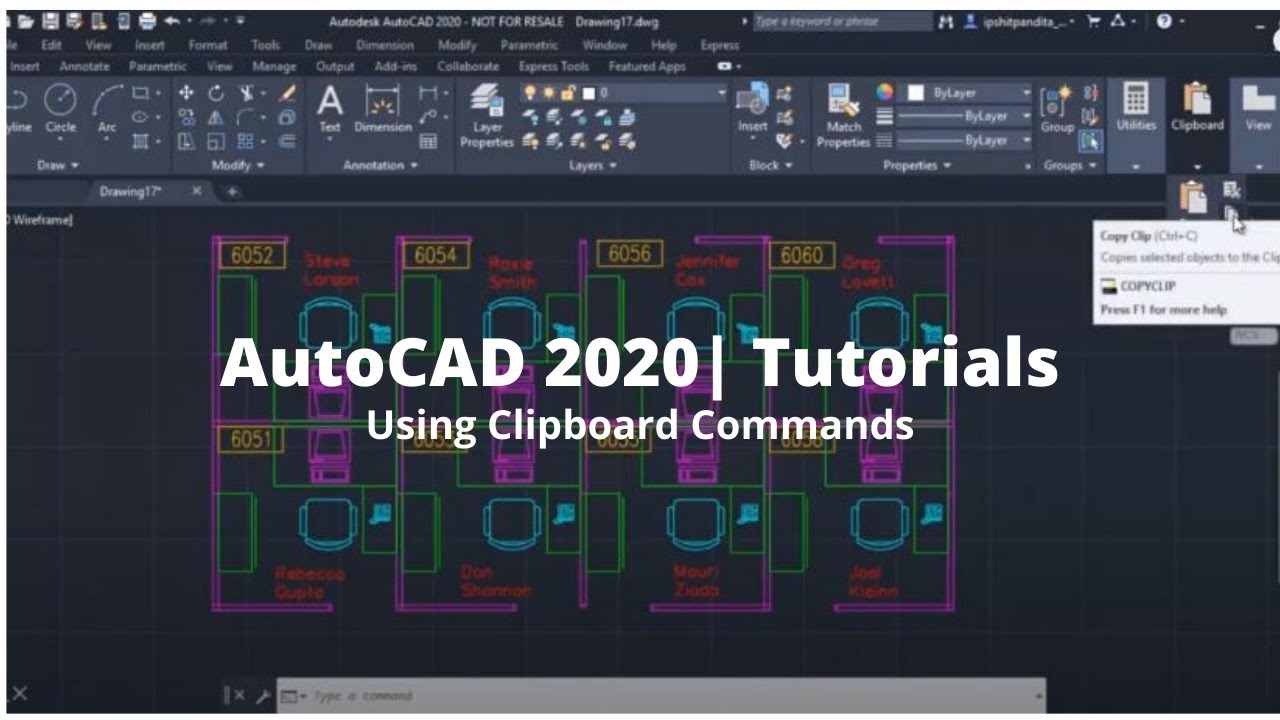
Task: Select the Mirror tool
Action: [216, 117]
